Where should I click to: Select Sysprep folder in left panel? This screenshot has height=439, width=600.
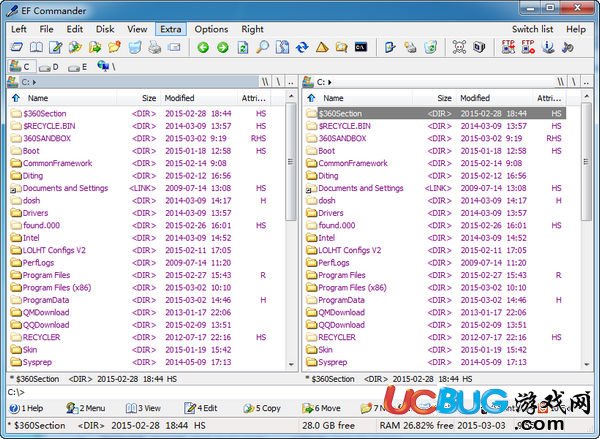(x=37, y=362)
